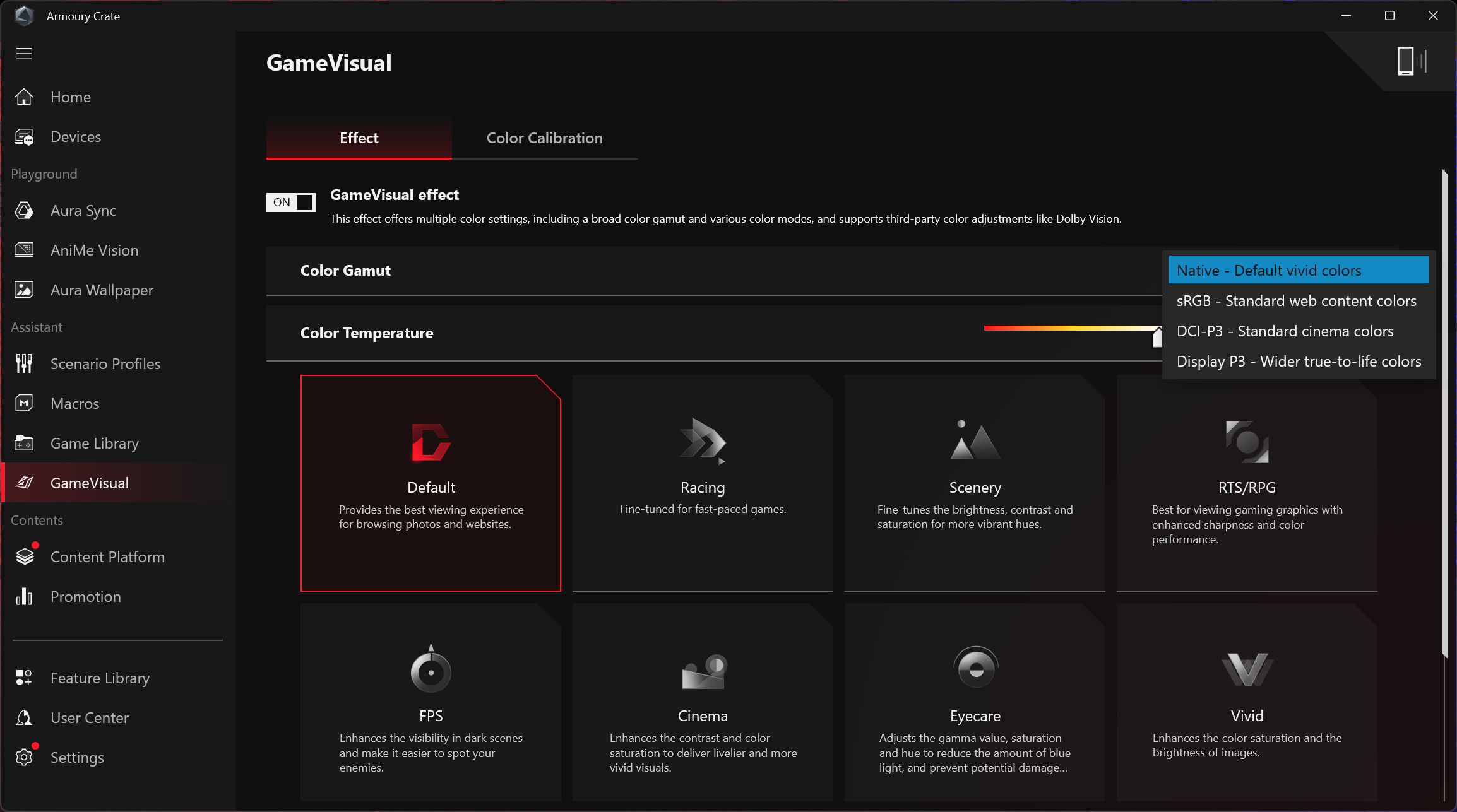Viewport: 1457px width, 812px height.
Task: Click the Macros icon
Action: point(24,404)
